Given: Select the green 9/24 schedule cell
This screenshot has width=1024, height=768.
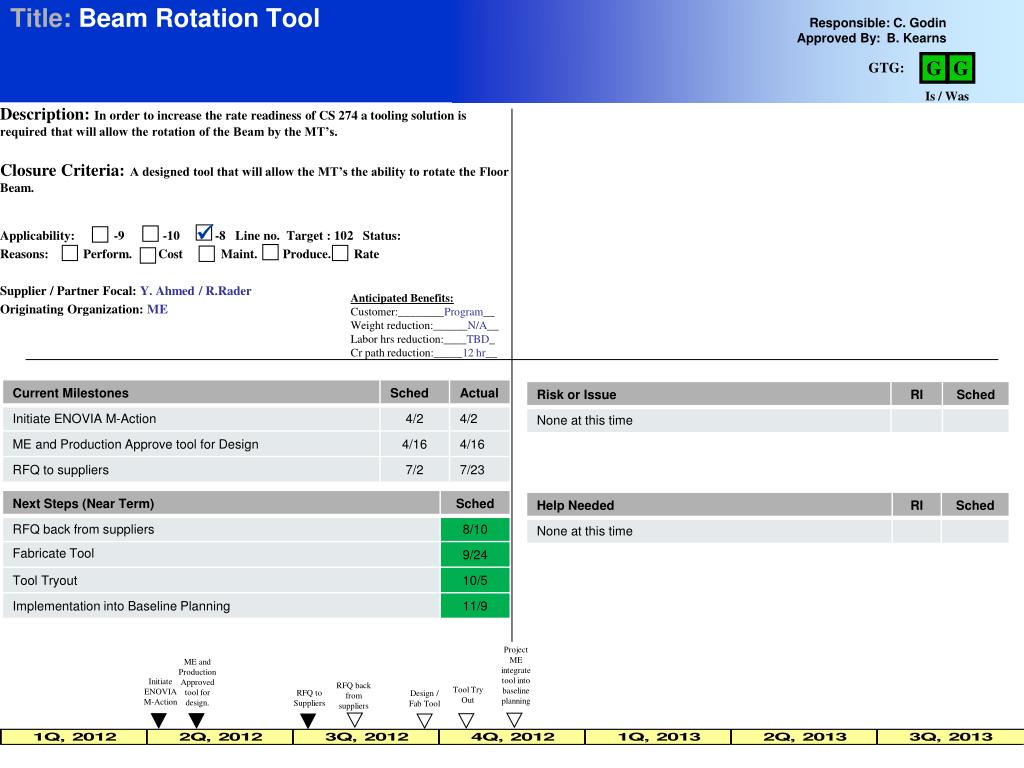Looking at the screenshot, I should click(475, 554).
